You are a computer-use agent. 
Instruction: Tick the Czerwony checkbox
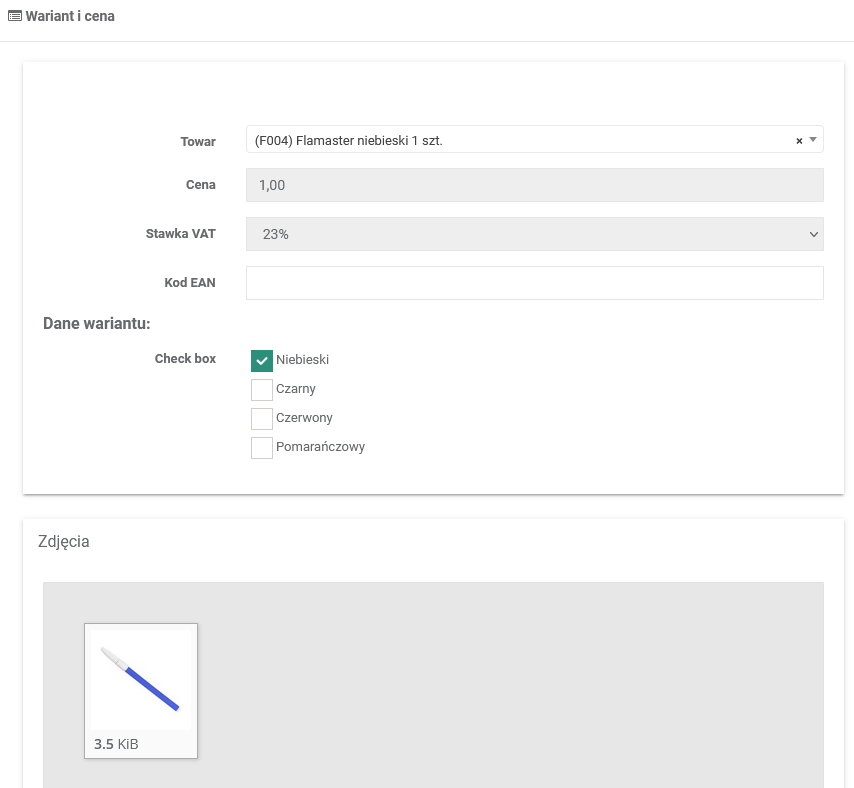[262, 418]
